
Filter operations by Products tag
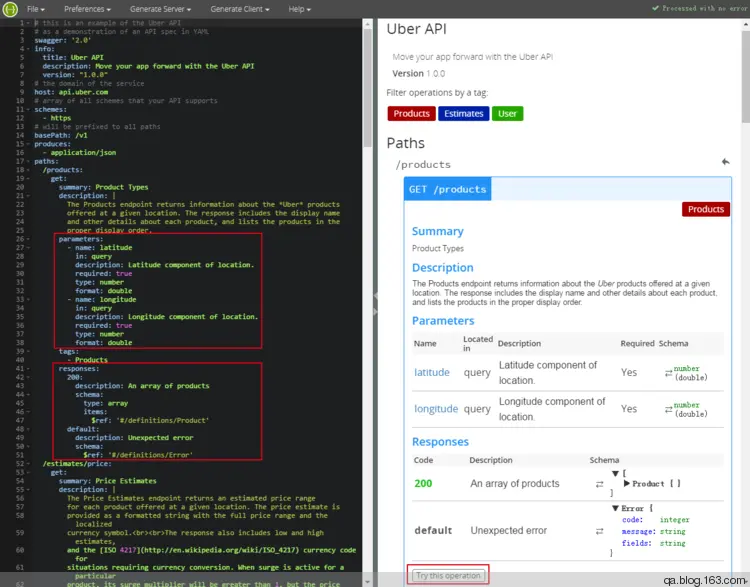[411, 113]
